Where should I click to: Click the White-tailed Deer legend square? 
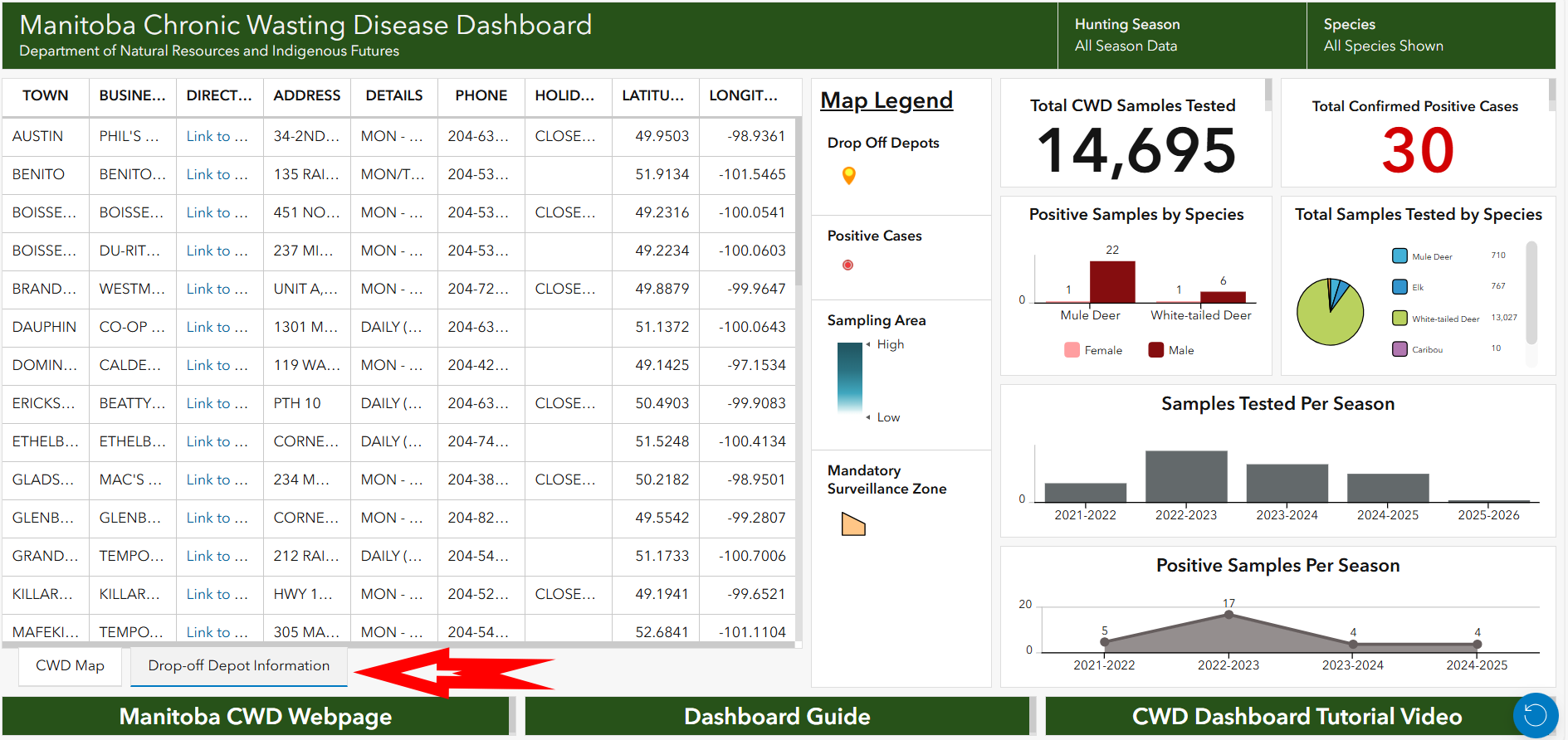coord(1399,318)
